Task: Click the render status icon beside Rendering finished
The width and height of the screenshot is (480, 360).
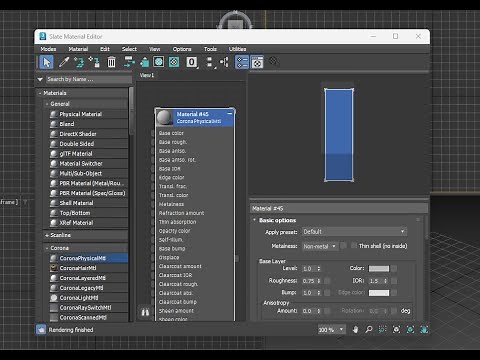Action: pos(41,330)
